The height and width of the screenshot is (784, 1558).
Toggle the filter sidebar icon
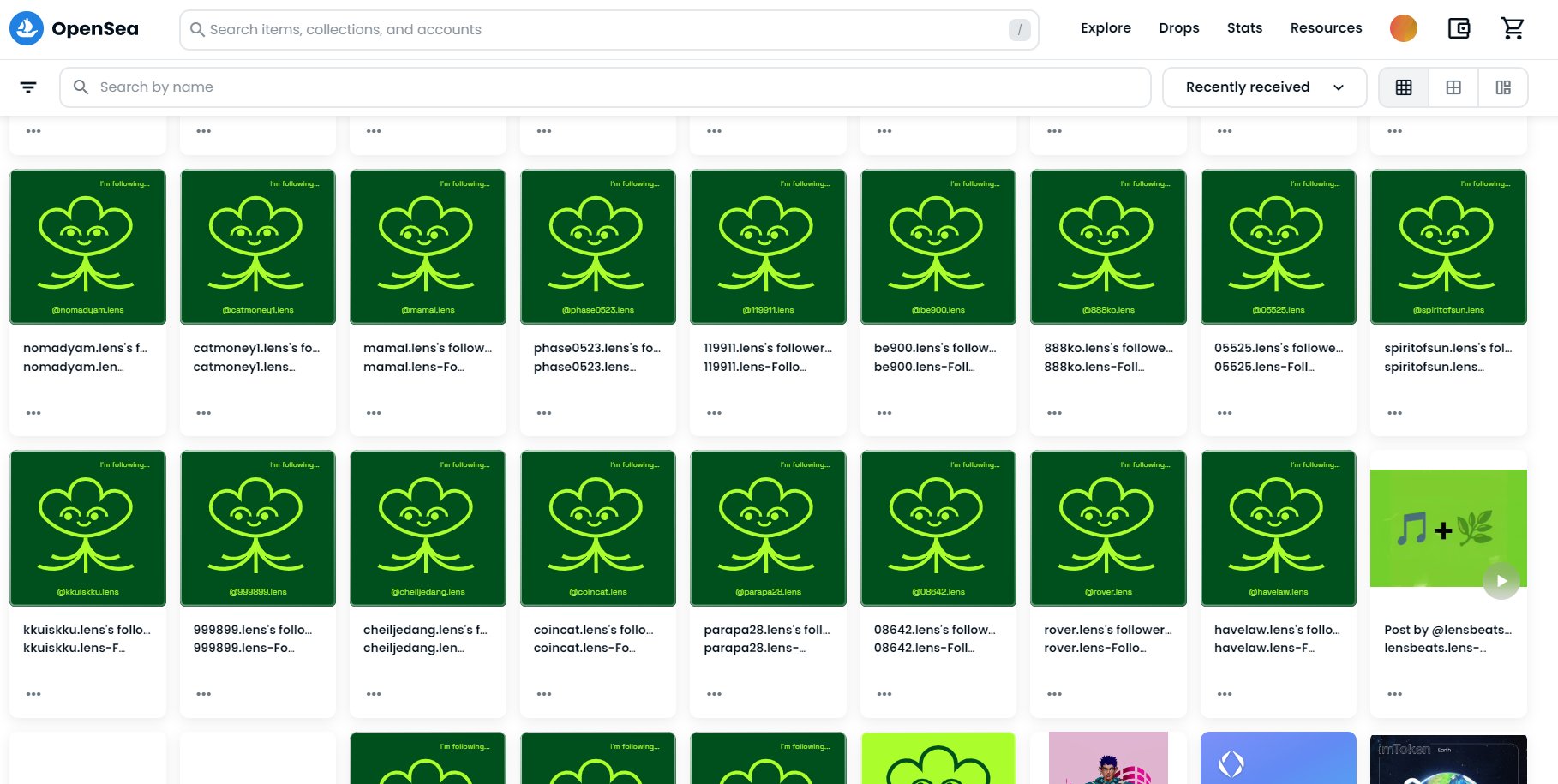28,87
